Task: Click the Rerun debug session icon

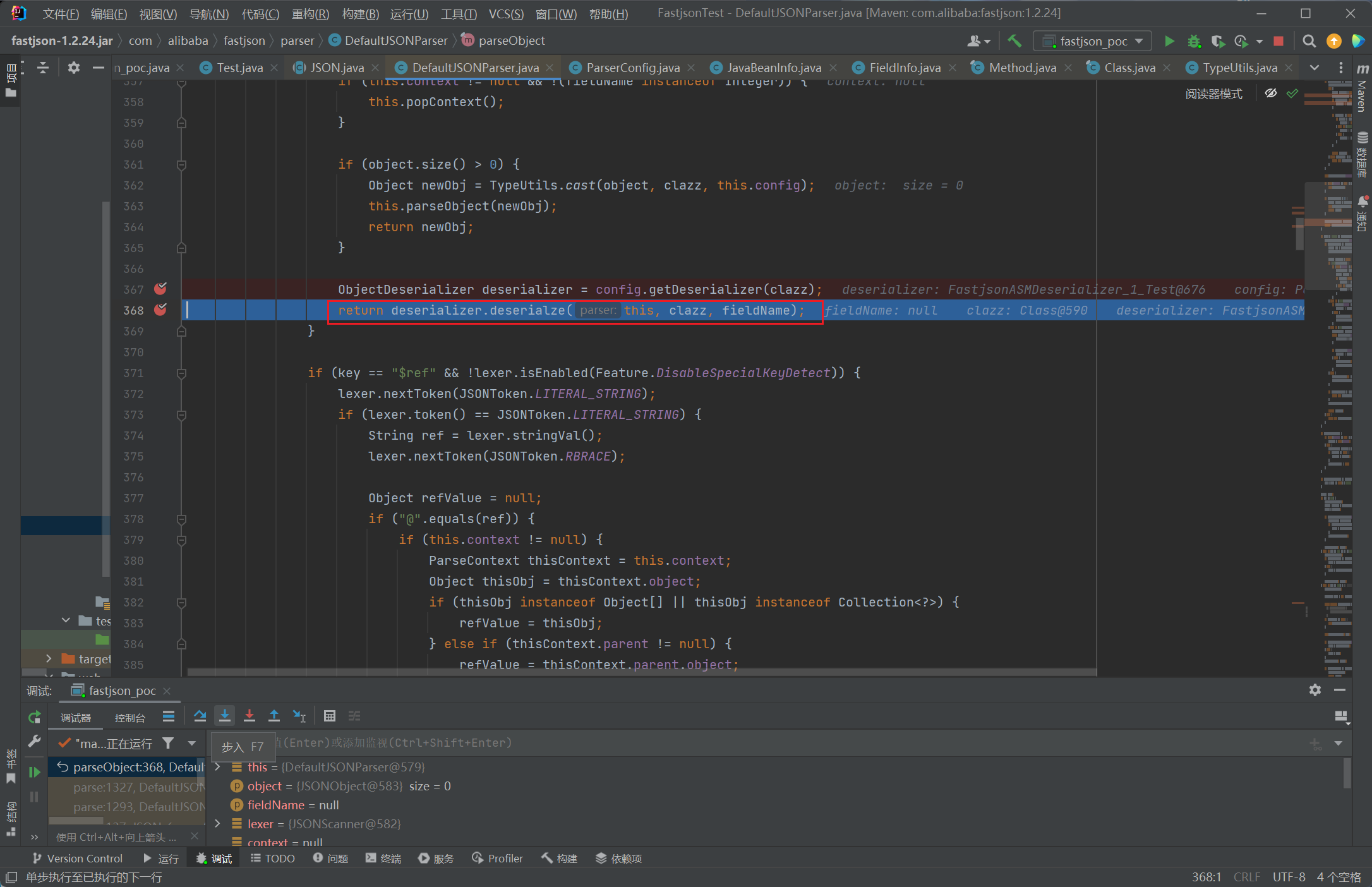Action: click(x=34, y=717)
